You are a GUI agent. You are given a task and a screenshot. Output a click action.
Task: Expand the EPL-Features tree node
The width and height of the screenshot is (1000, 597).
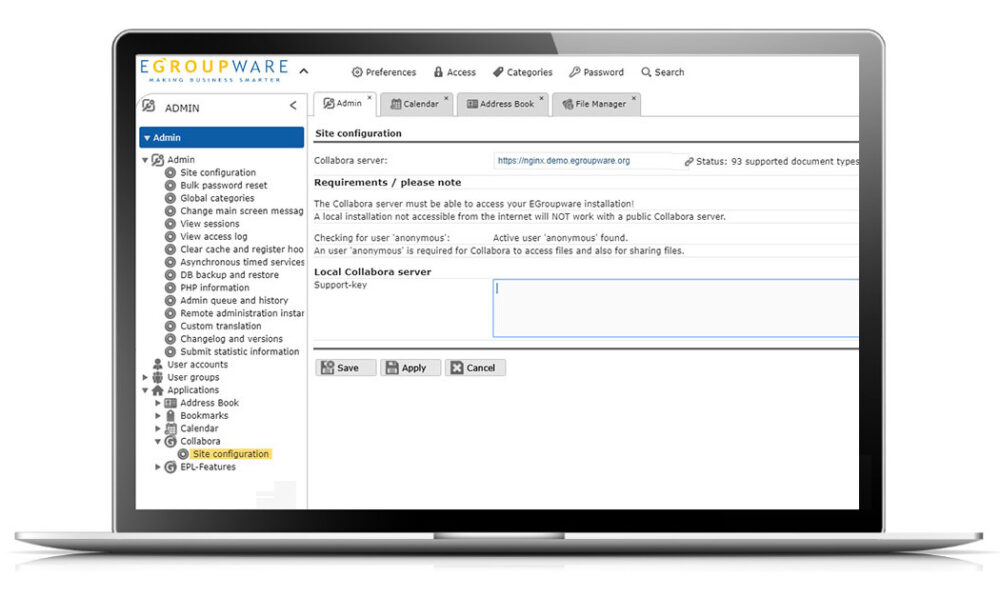point(158,467)
